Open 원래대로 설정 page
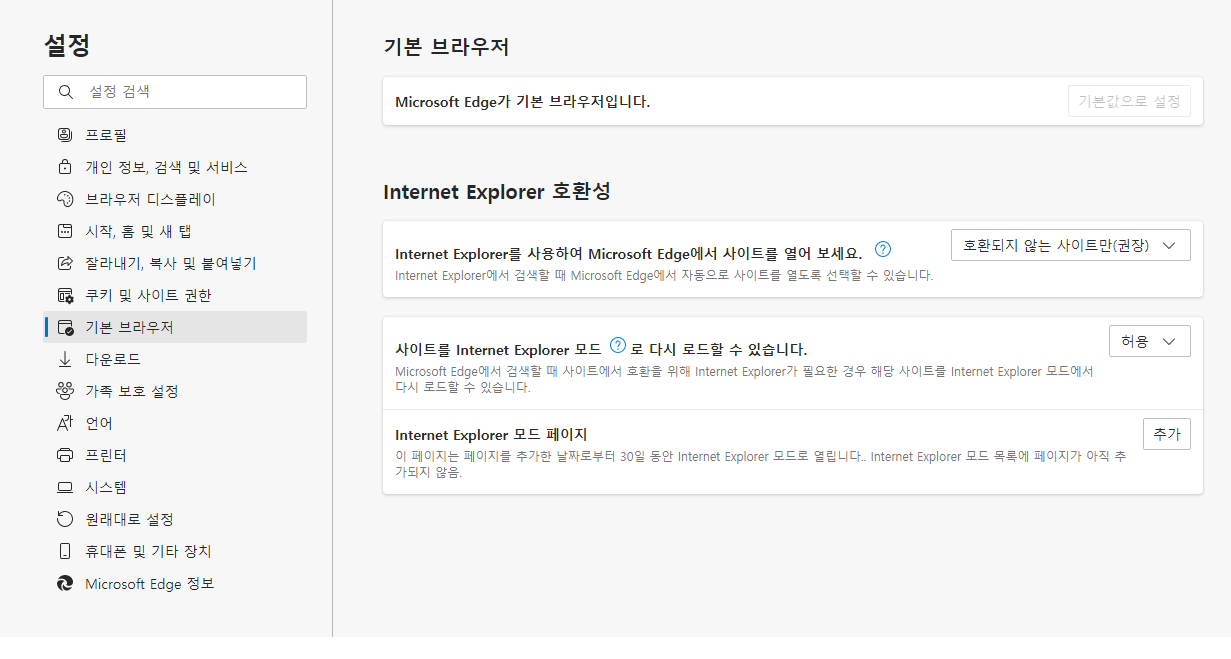Viewport: 1231px width, 659px height. (x=175, y=519)
